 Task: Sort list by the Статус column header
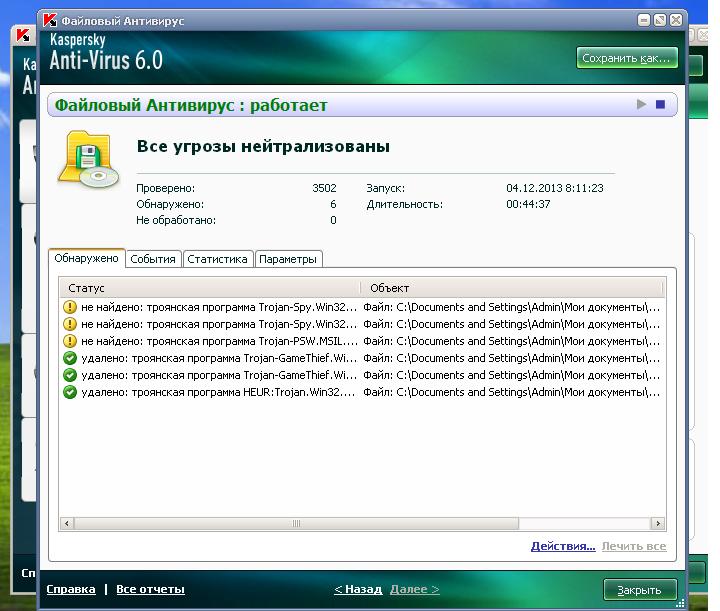[210, 288]
